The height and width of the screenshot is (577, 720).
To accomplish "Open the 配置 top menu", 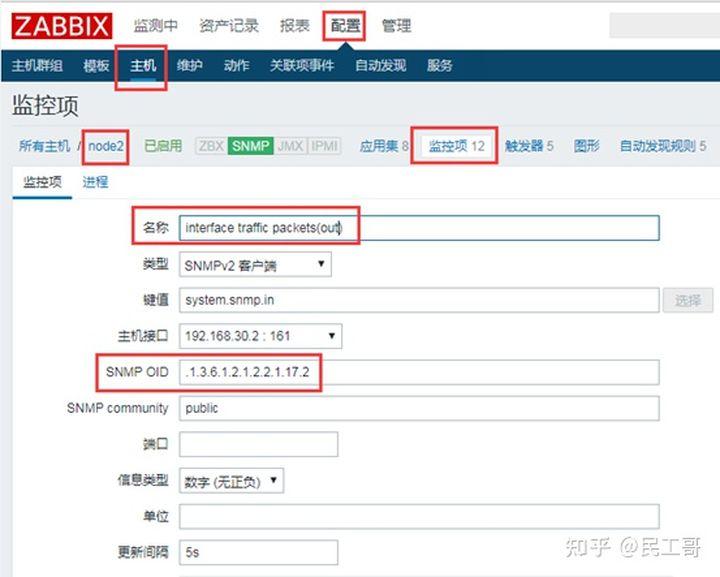I will click(345, 25).
